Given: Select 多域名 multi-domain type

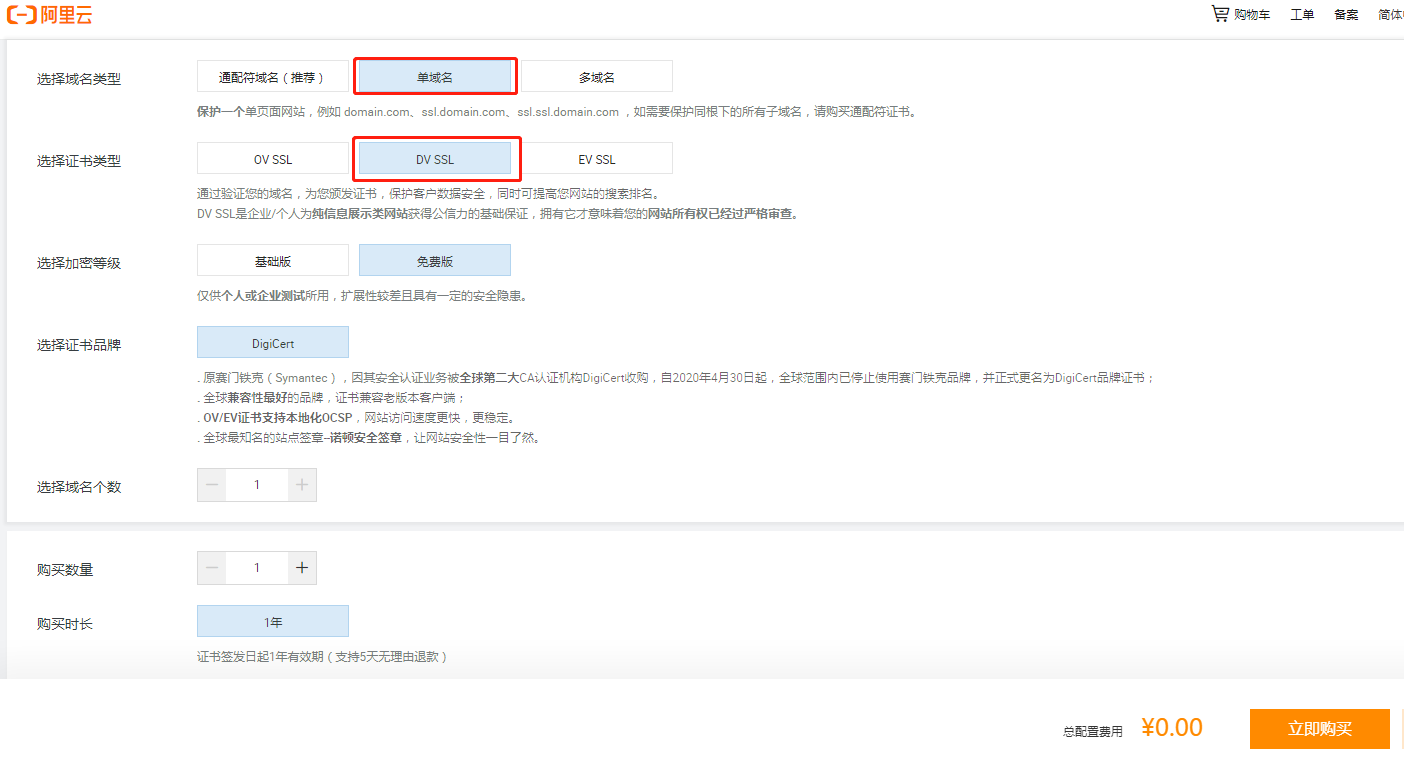Looking at the screenshot, I should [x=597, y=76].
